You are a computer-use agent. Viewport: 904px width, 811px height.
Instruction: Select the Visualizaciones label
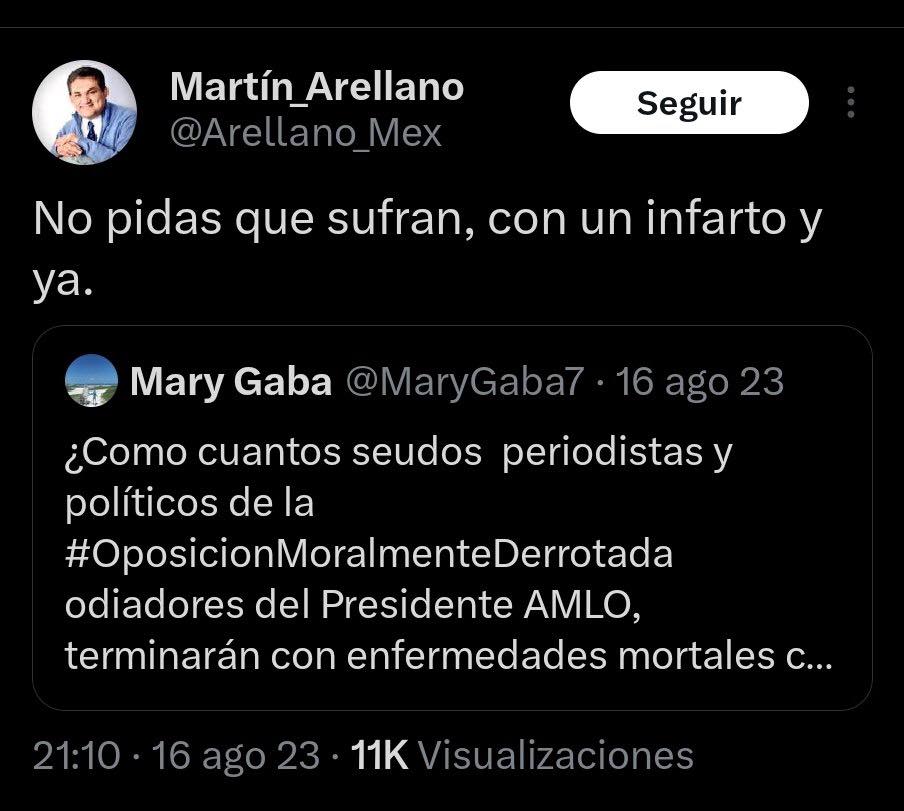(554, 755)
